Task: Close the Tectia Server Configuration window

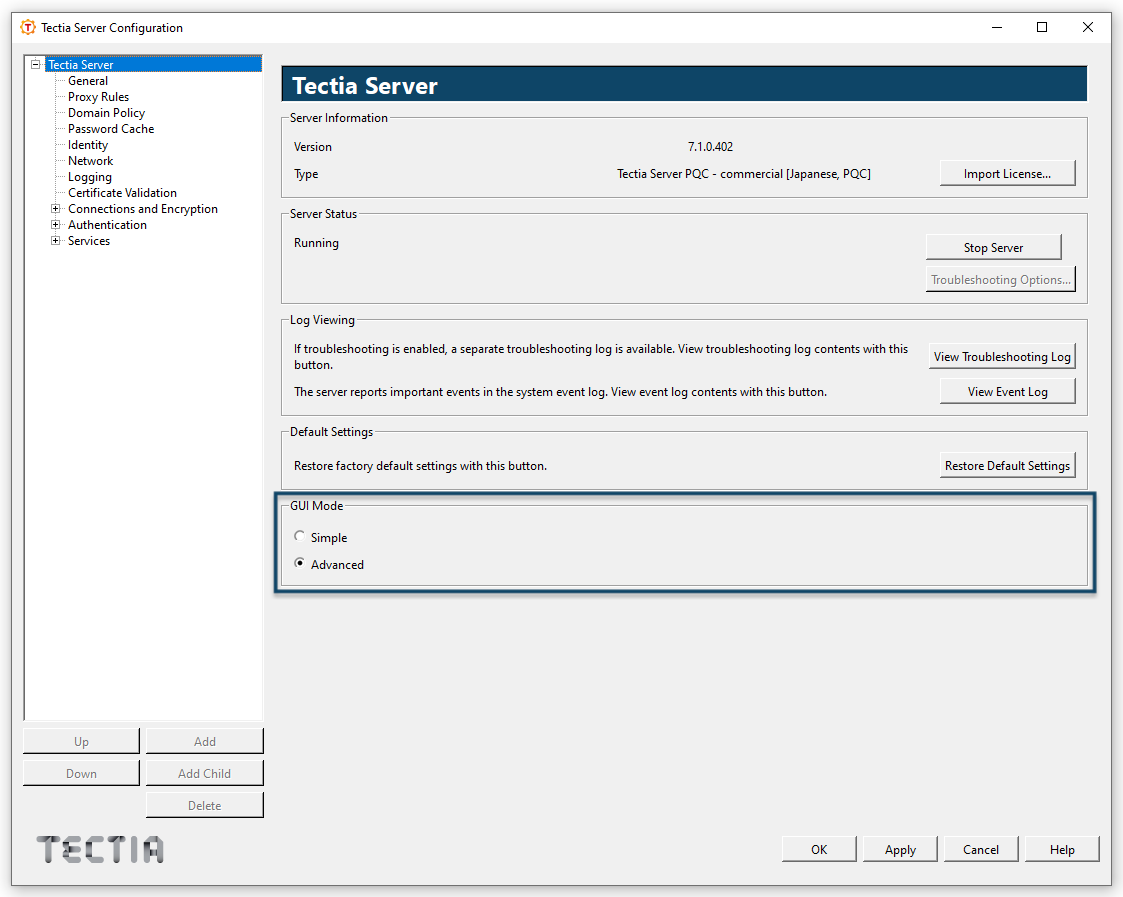Action: (1088, 27)
